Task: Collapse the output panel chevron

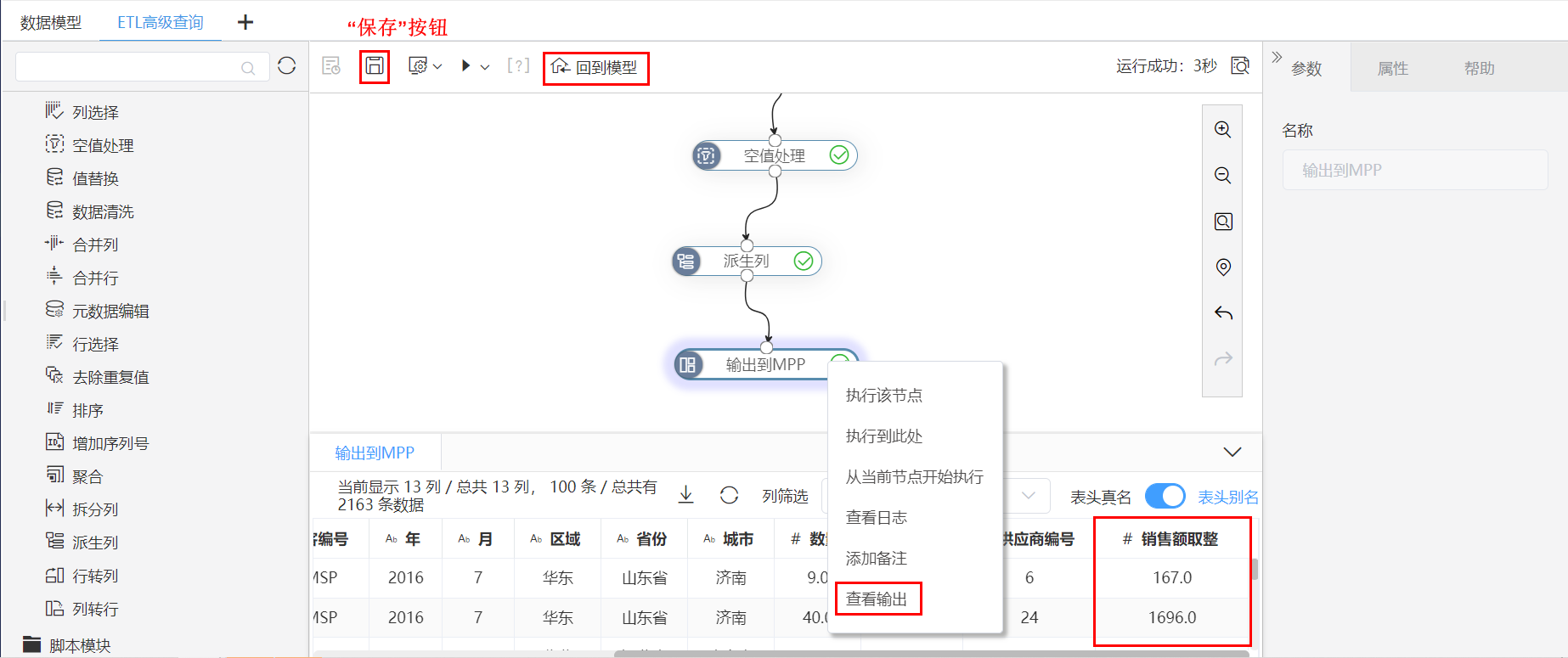Action: coord(1232,452)
